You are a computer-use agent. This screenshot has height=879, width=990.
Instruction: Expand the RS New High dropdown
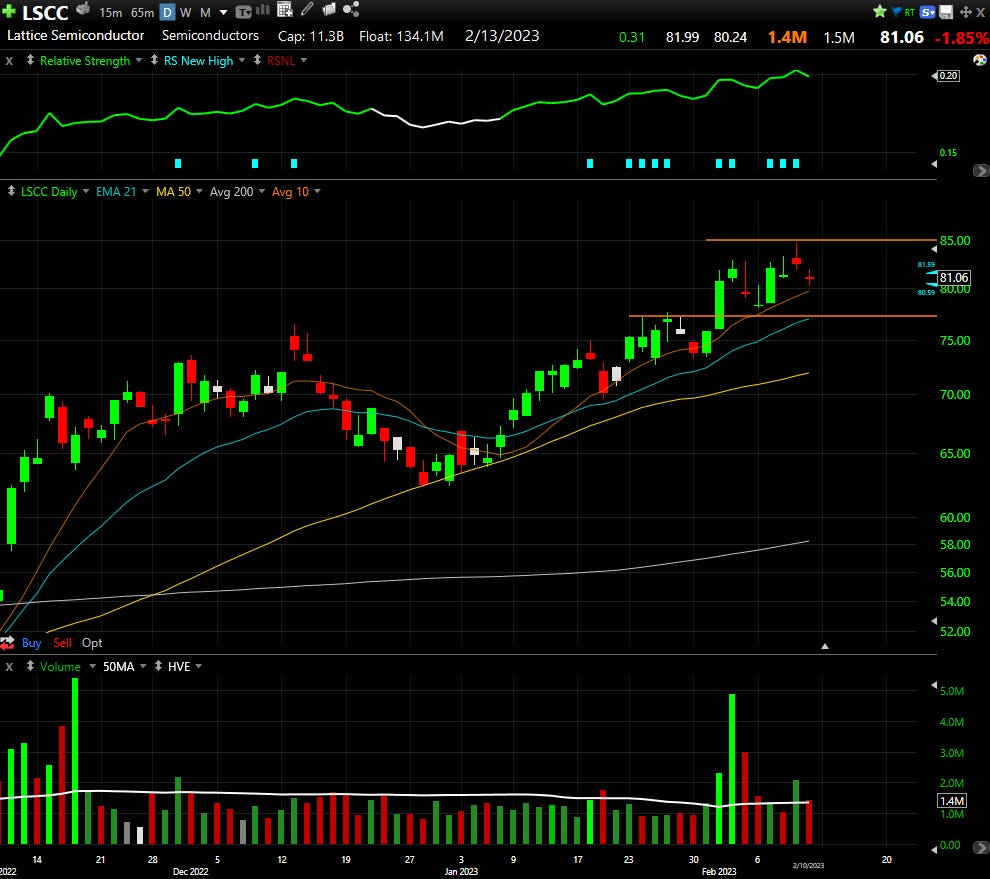(x=242, y=60)
